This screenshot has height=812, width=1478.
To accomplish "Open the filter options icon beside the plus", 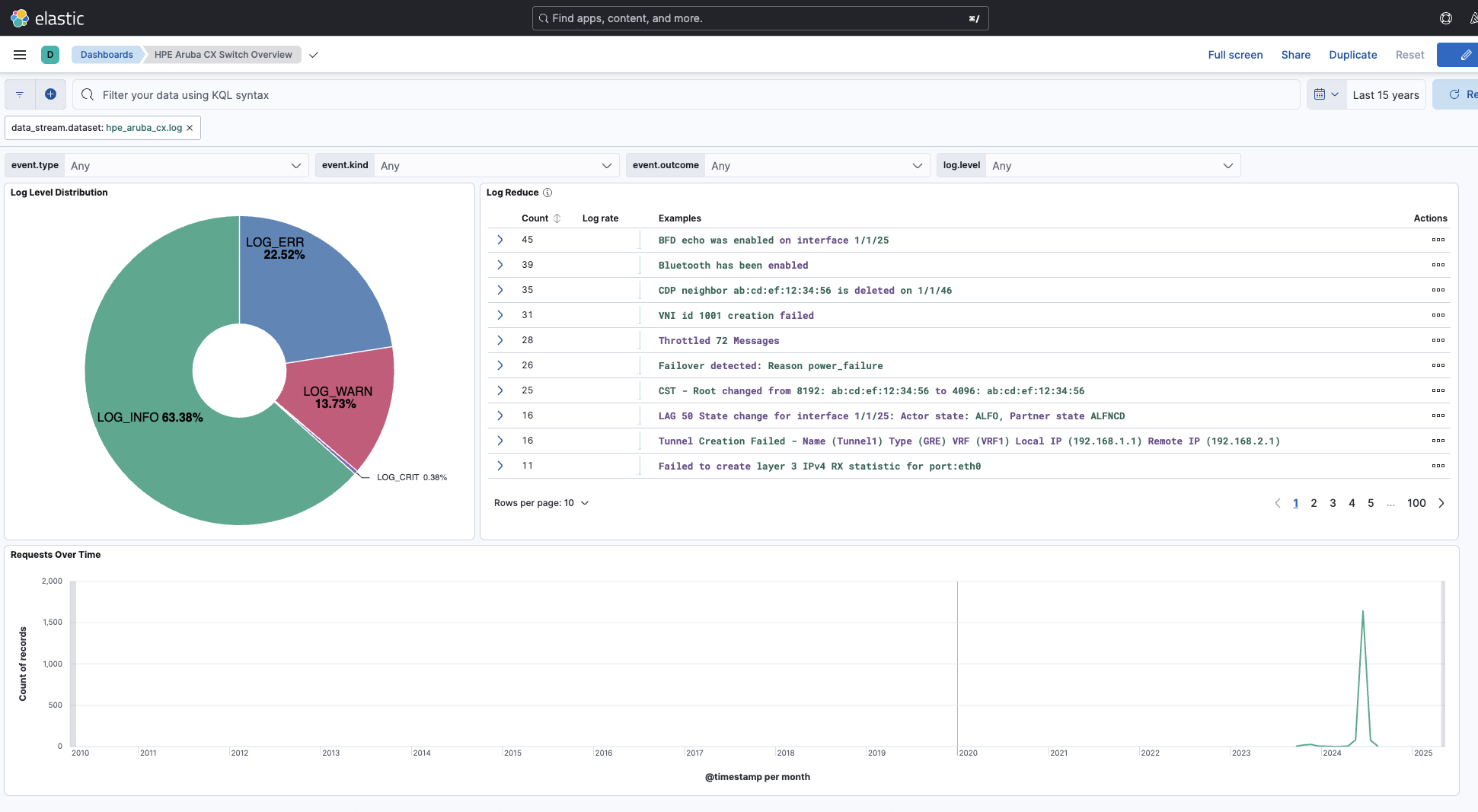I will pyautogui.click(x=19, y=94).
